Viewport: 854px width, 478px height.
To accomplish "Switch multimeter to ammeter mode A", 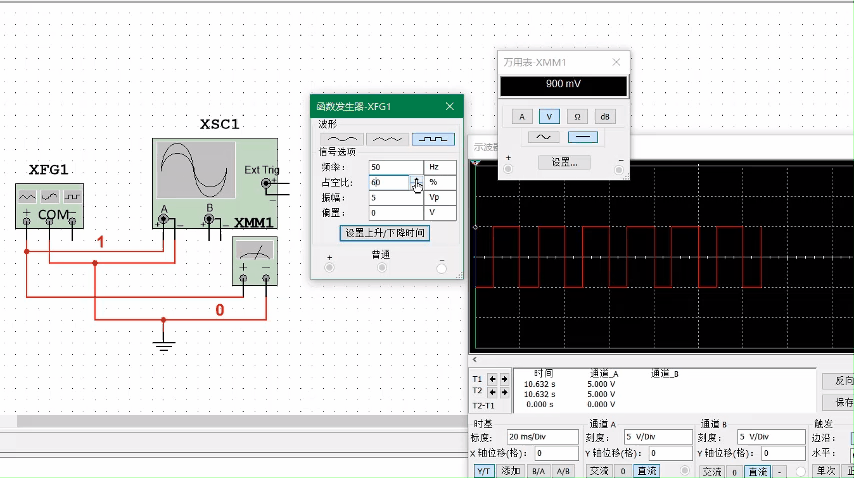I will tap(522, 117).
